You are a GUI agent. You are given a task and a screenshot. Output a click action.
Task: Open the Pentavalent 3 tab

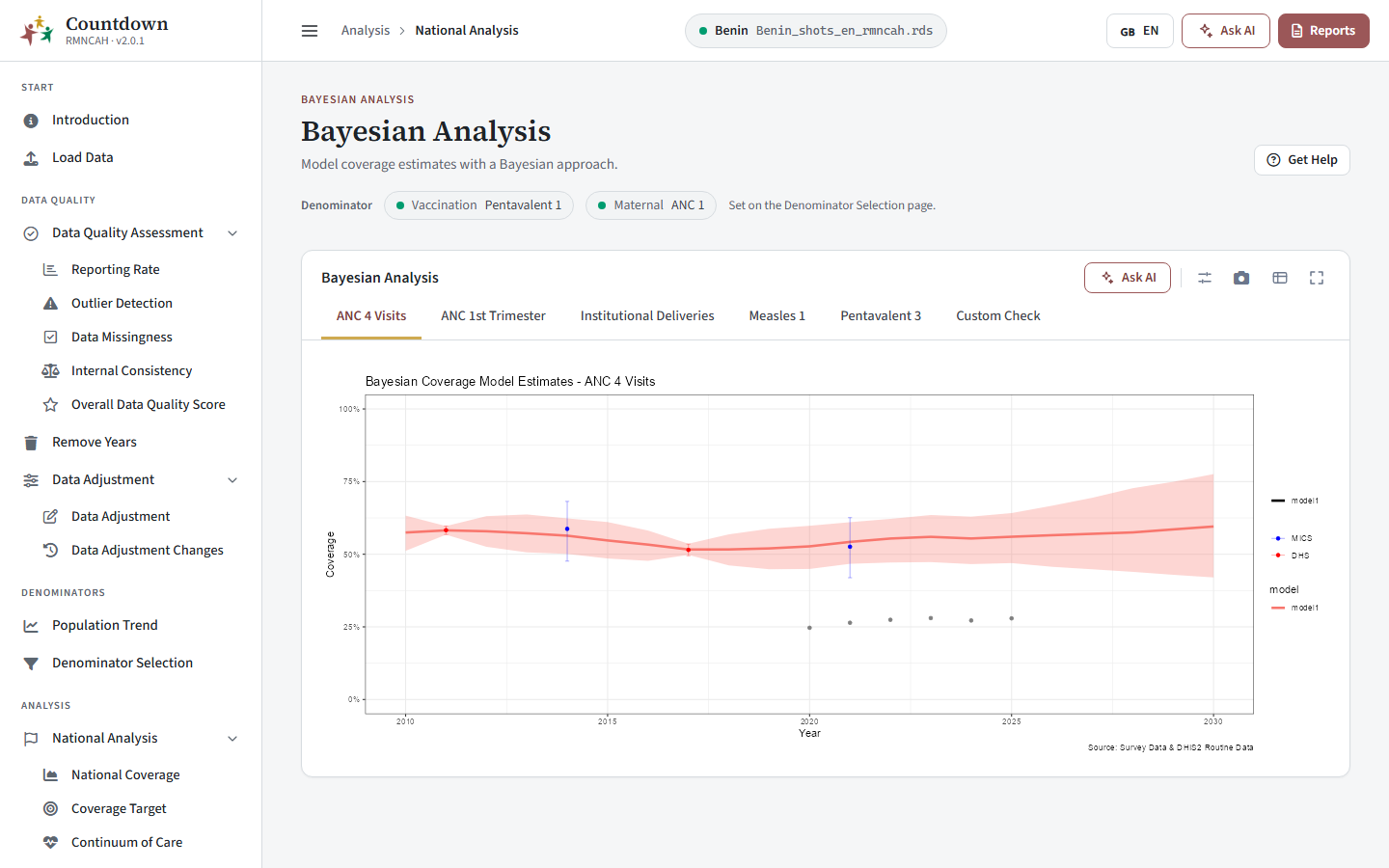pos(881,316)
